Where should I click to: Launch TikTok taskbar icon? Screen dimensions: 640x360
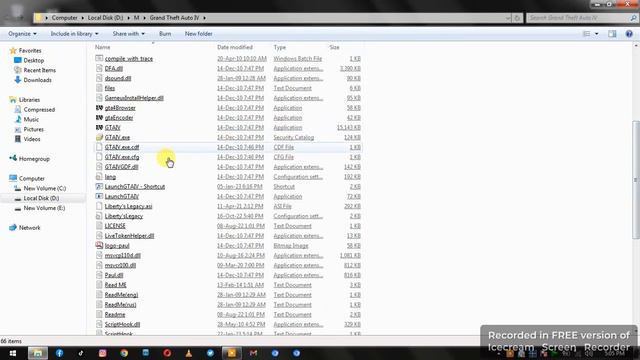(x=81, y=353)
